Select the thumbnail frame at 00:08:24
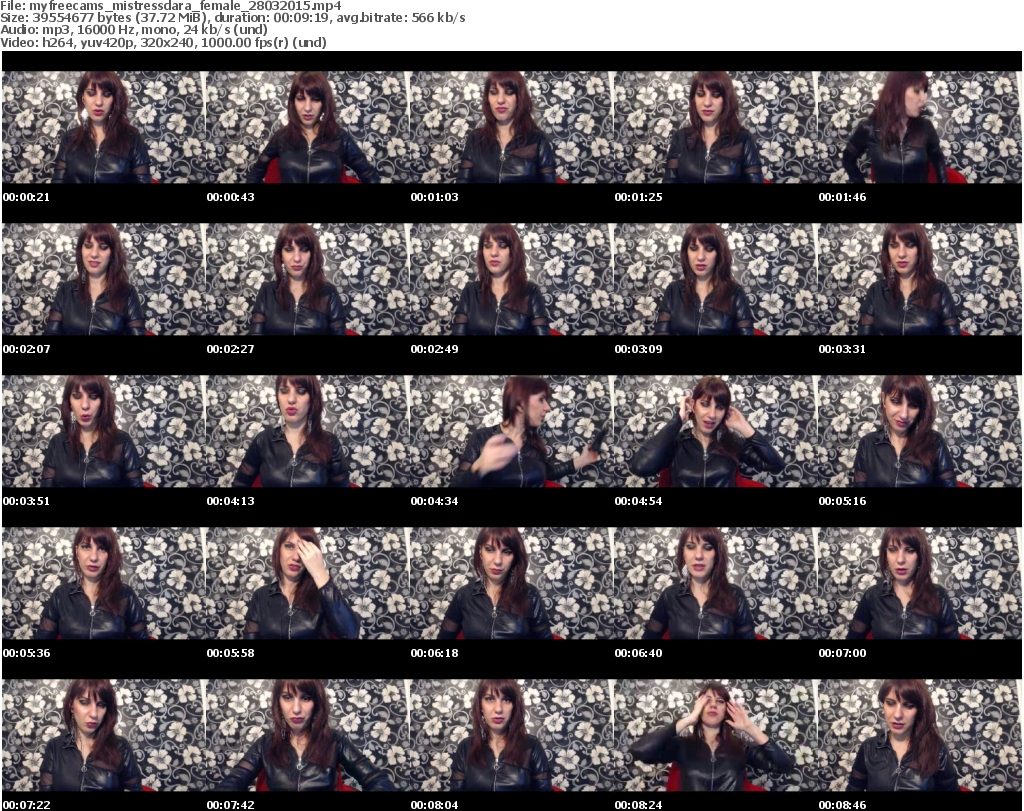 click(x=716, y=736)
